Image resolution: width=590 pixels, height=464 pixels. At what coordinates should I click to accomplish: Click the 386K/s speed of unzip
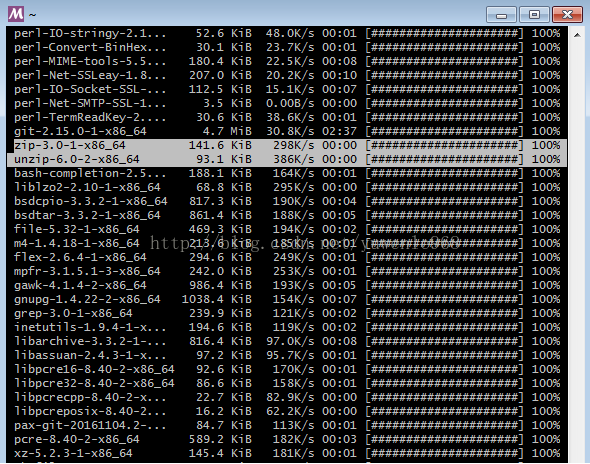pyautogui.click(x=293, y=159)
